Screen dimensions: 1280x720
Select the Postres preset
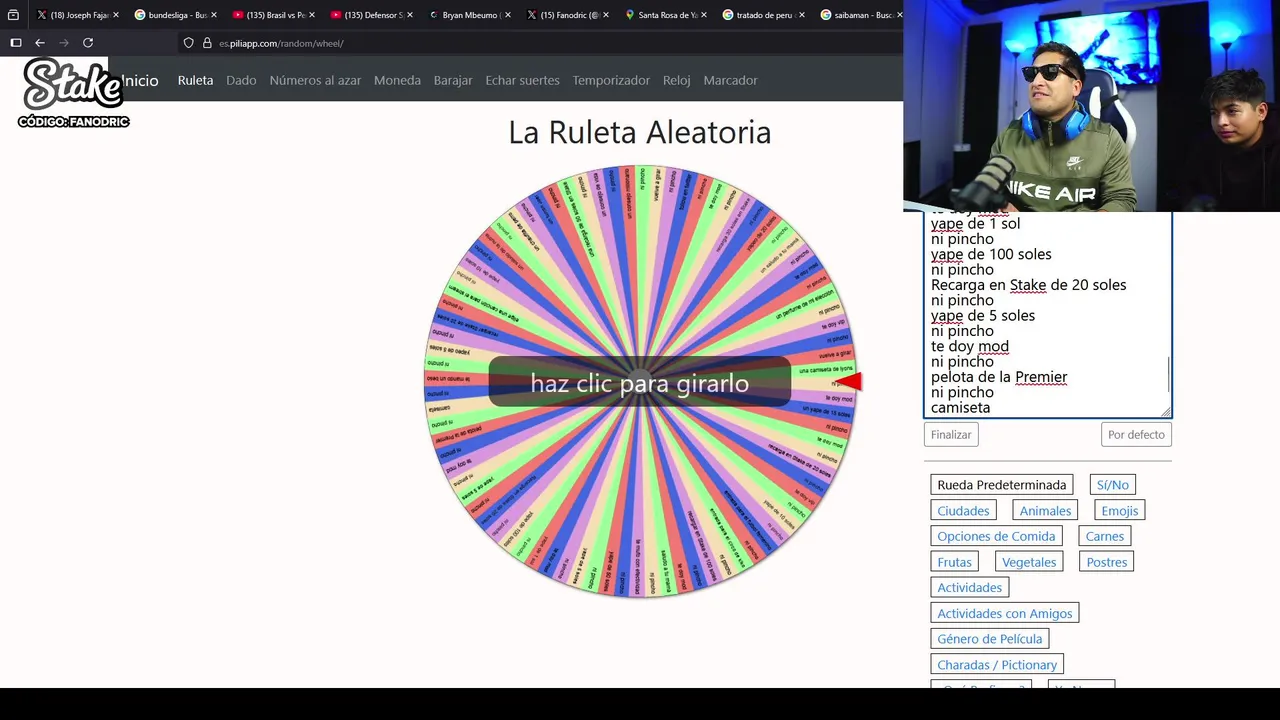click(1107, 562)
